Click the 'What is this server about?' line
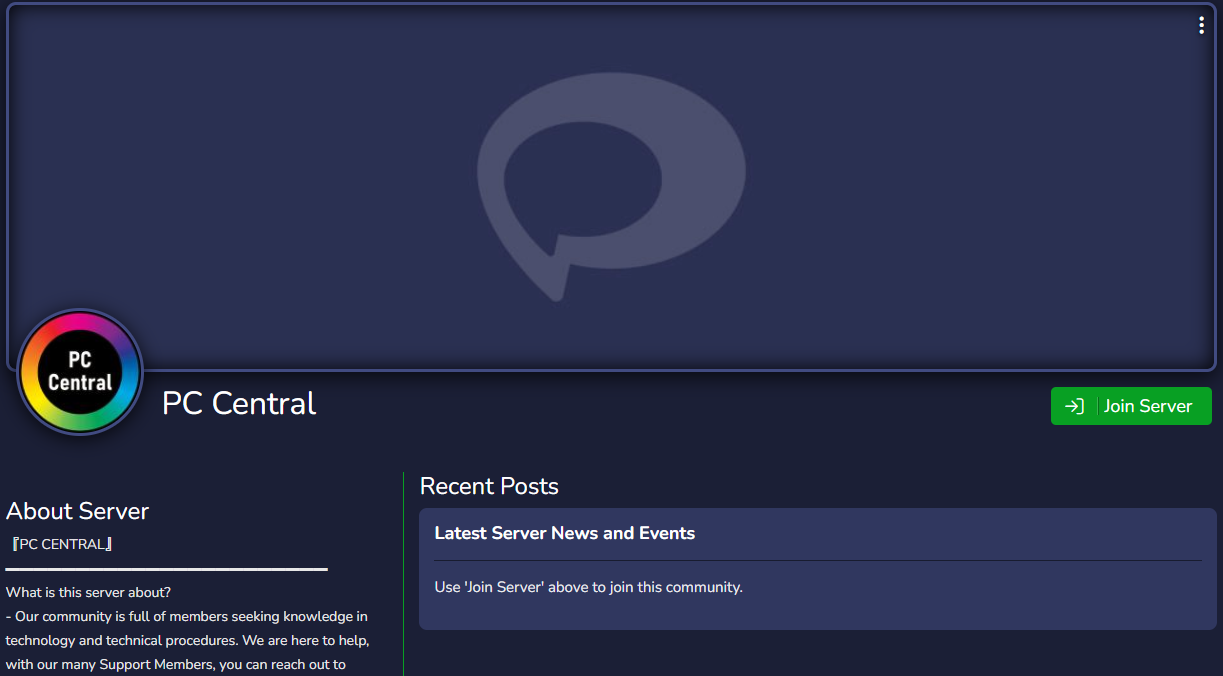Viewport: 1223px width, 676px height. pyautogui.click(x=88, y=591)
